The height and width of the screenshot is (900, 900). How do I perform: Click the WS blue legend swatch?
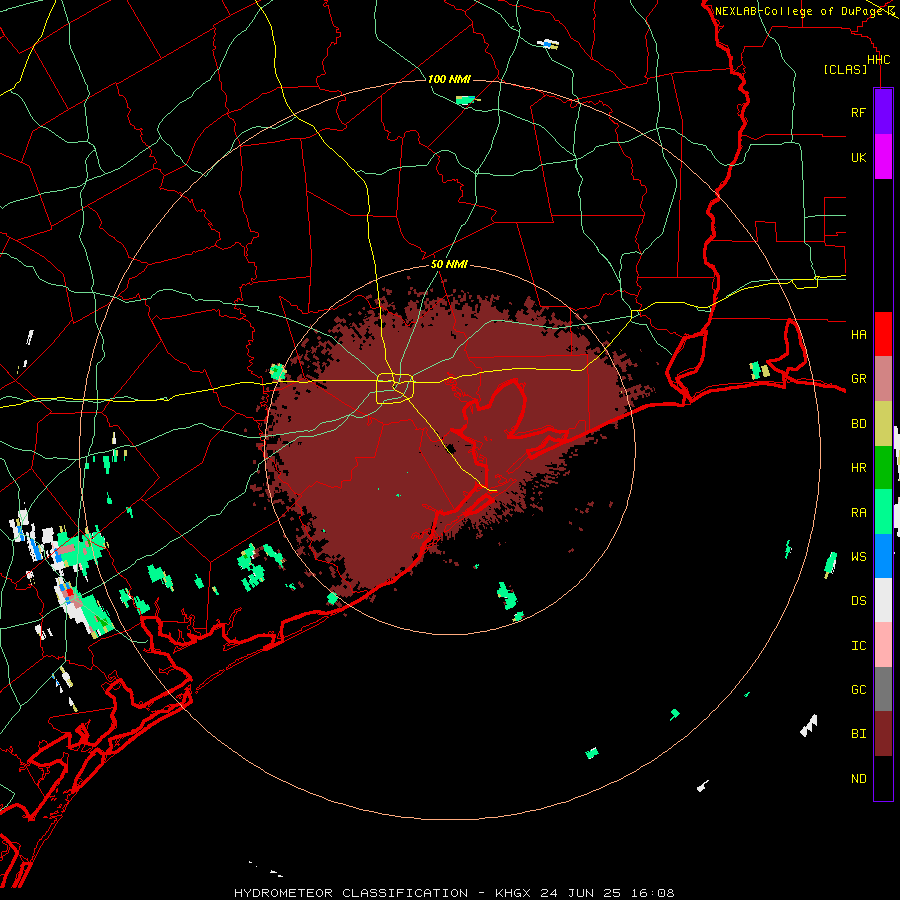pos(883,556)
